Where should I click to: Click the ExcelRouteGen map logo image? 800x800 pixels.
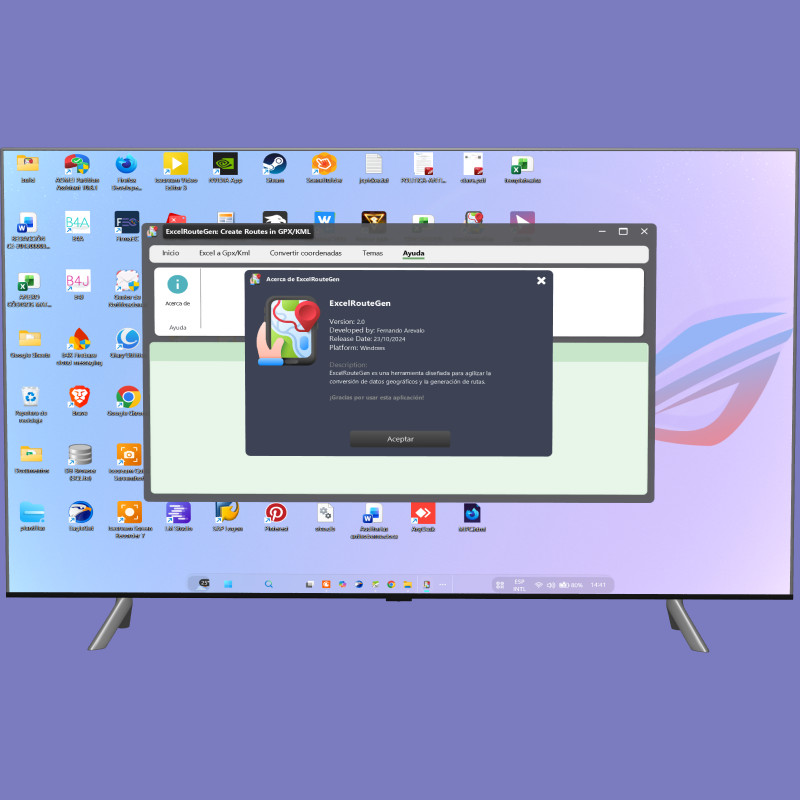(291, 329)
